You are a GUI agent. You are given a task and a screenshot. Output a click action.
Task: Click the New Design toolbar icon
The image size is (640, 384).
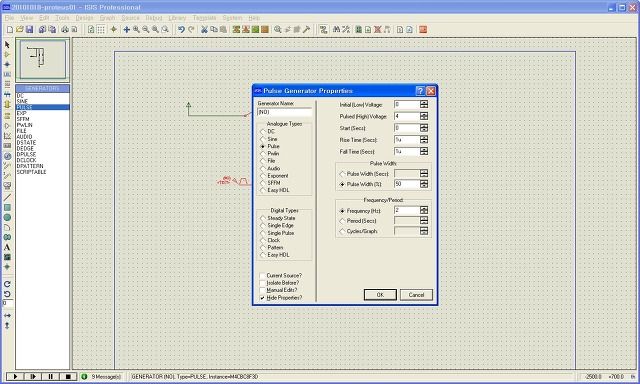point(10,29)
